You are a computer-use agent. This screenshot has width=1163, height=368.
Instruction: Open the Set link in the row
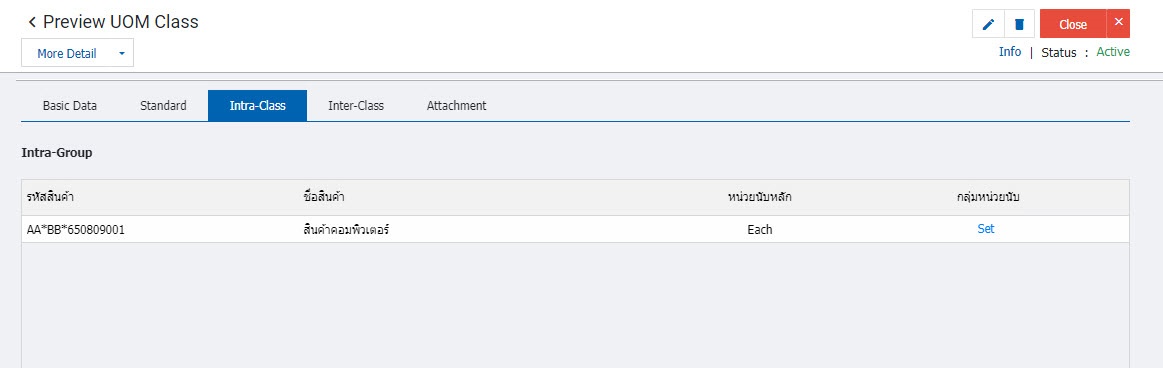986,229
